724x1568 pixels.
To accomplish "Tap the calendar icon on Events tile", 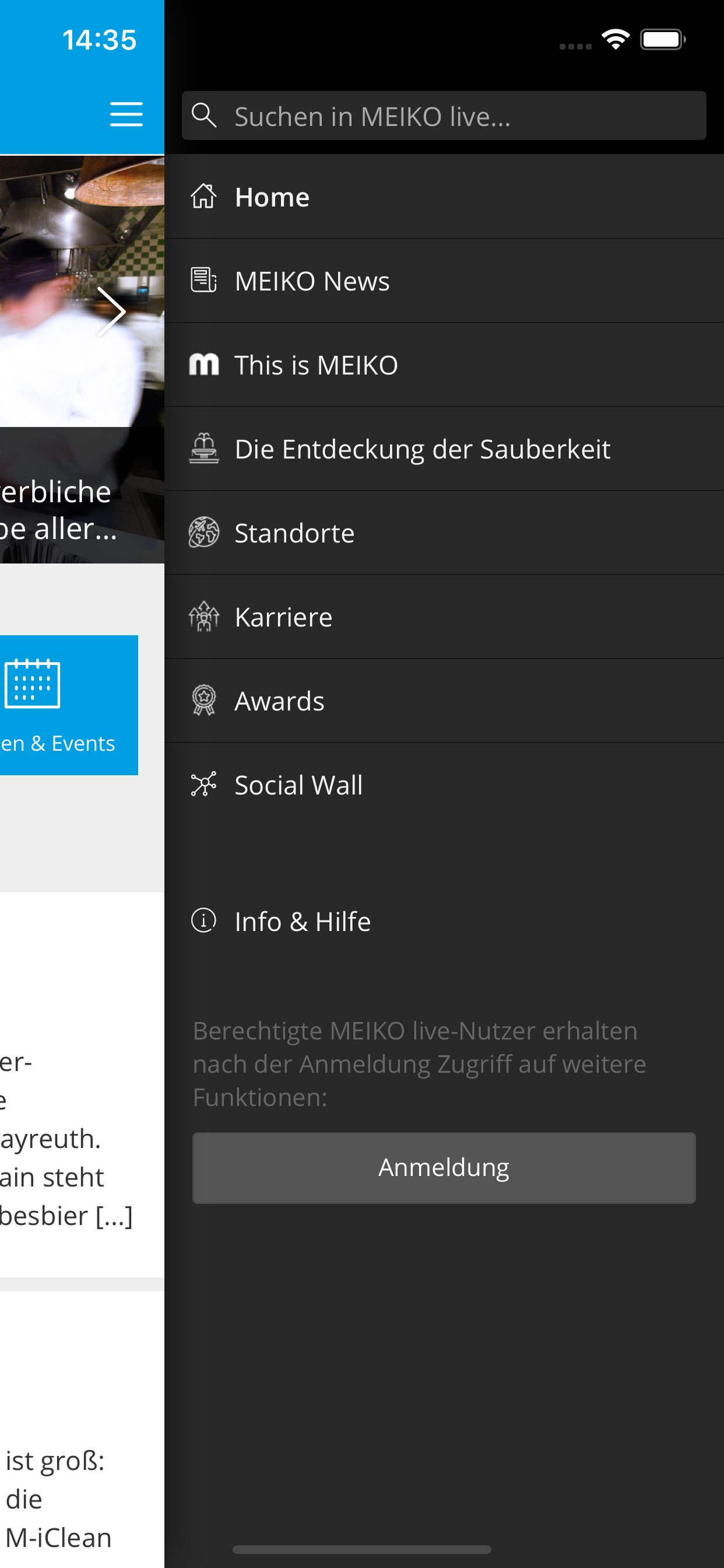I will click(32, 684).
